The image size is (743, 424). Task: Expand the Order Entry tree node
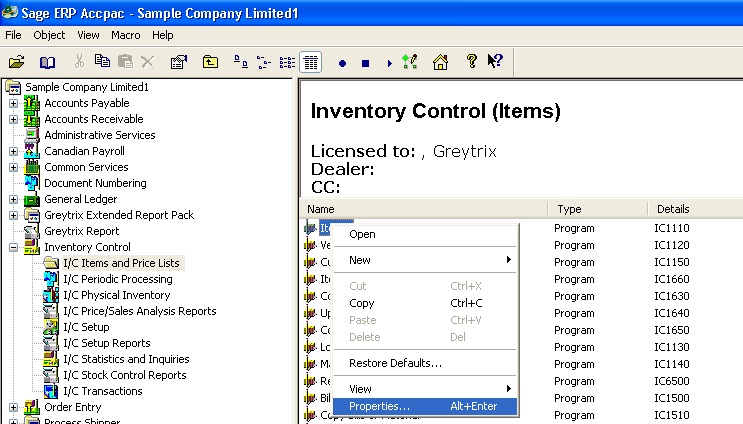click(x=13, y=407)
